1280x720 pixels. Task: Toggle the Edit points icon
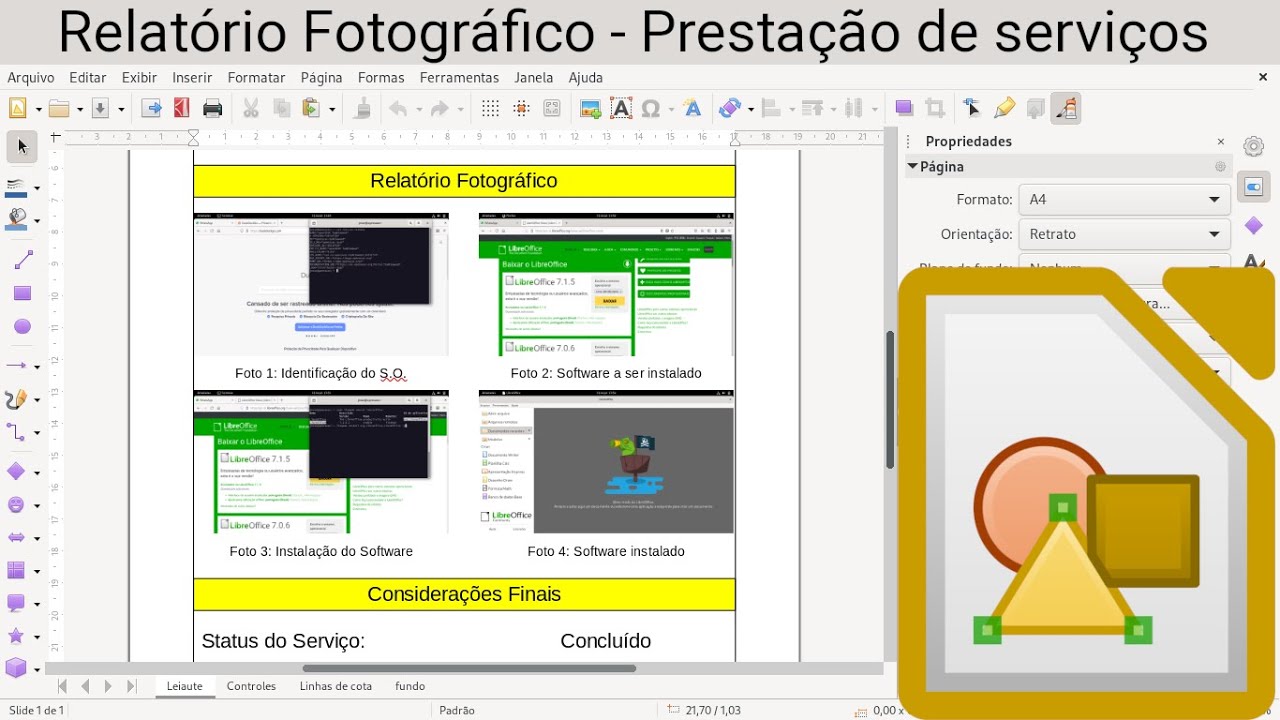point(972,108)
